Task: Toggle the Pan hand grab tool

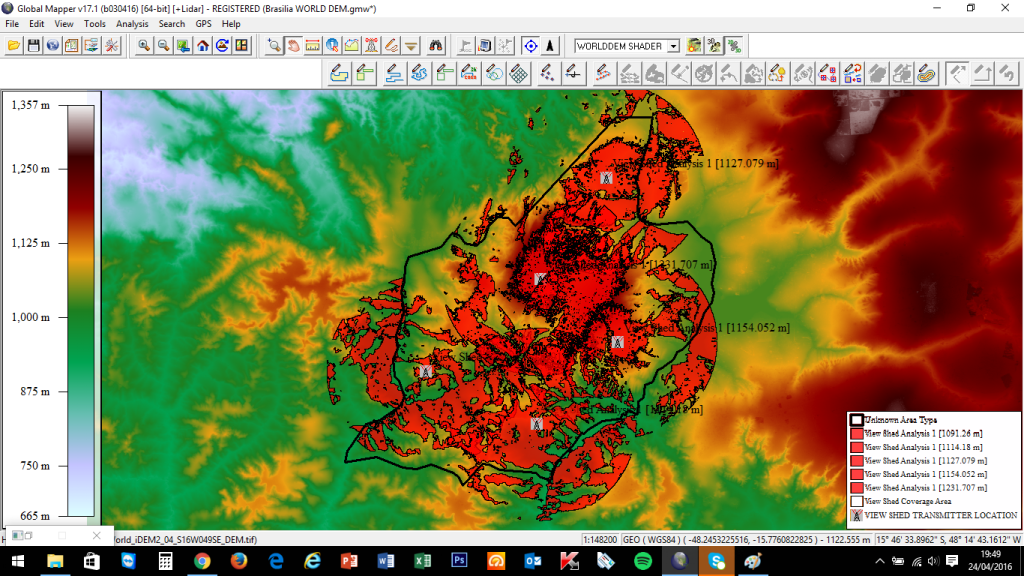Action: (x=294, y=46)
